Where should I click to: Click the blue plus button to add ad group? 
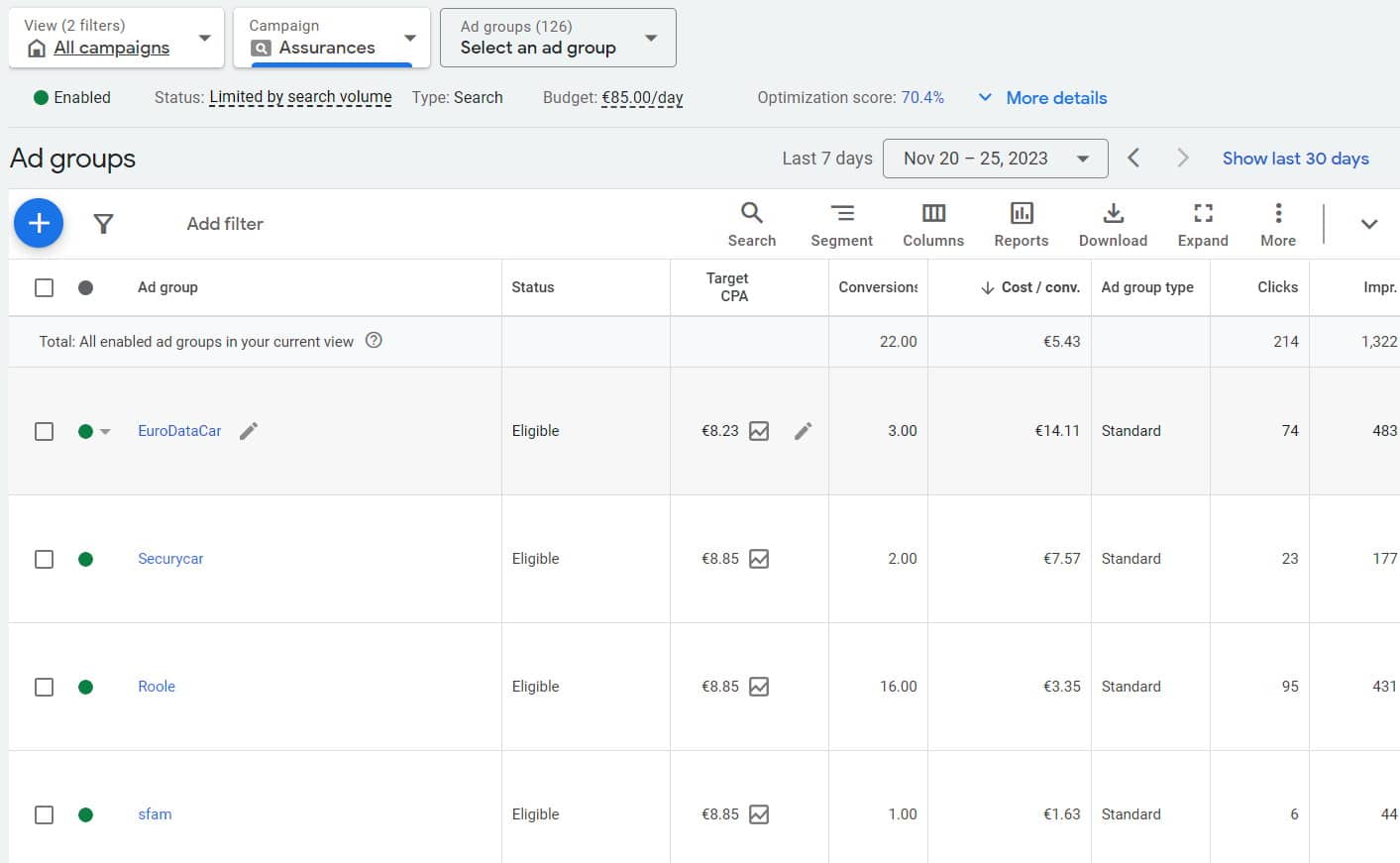(39, 223)
